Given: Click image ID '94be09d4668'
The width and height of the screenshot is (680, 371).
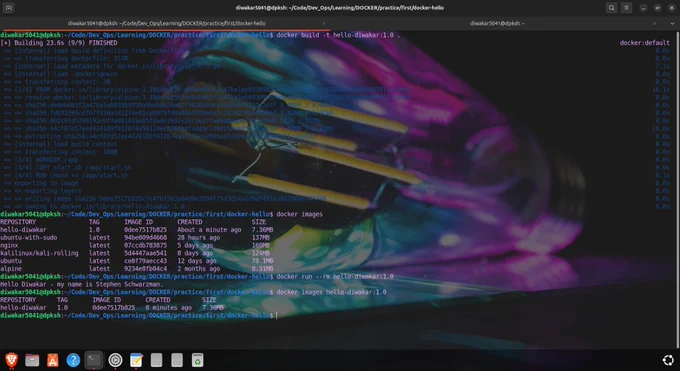Looking at the screenshot, I should tap(145, 238).
